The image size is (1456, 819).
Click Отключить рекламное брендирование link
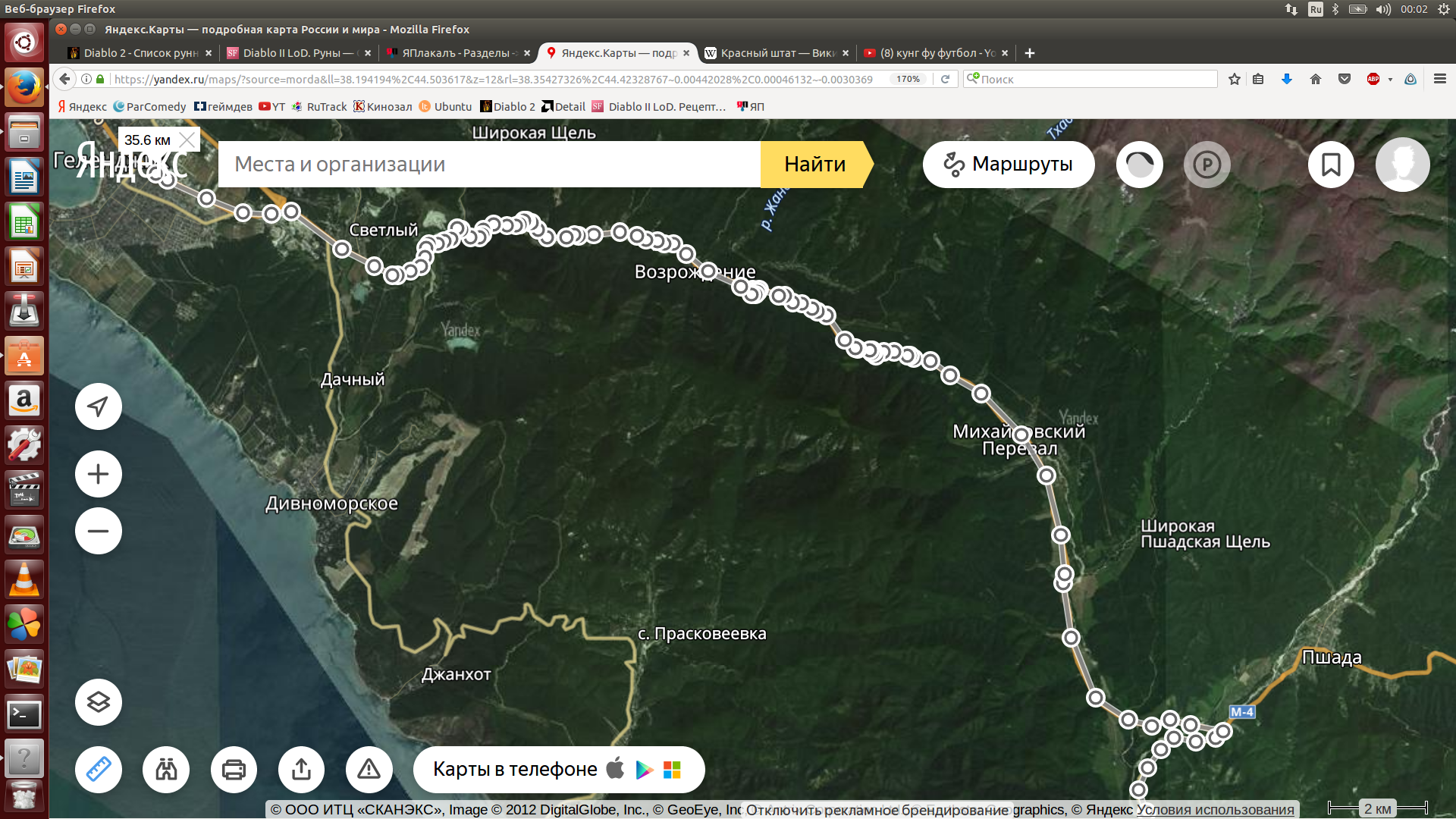click(877, 810)
